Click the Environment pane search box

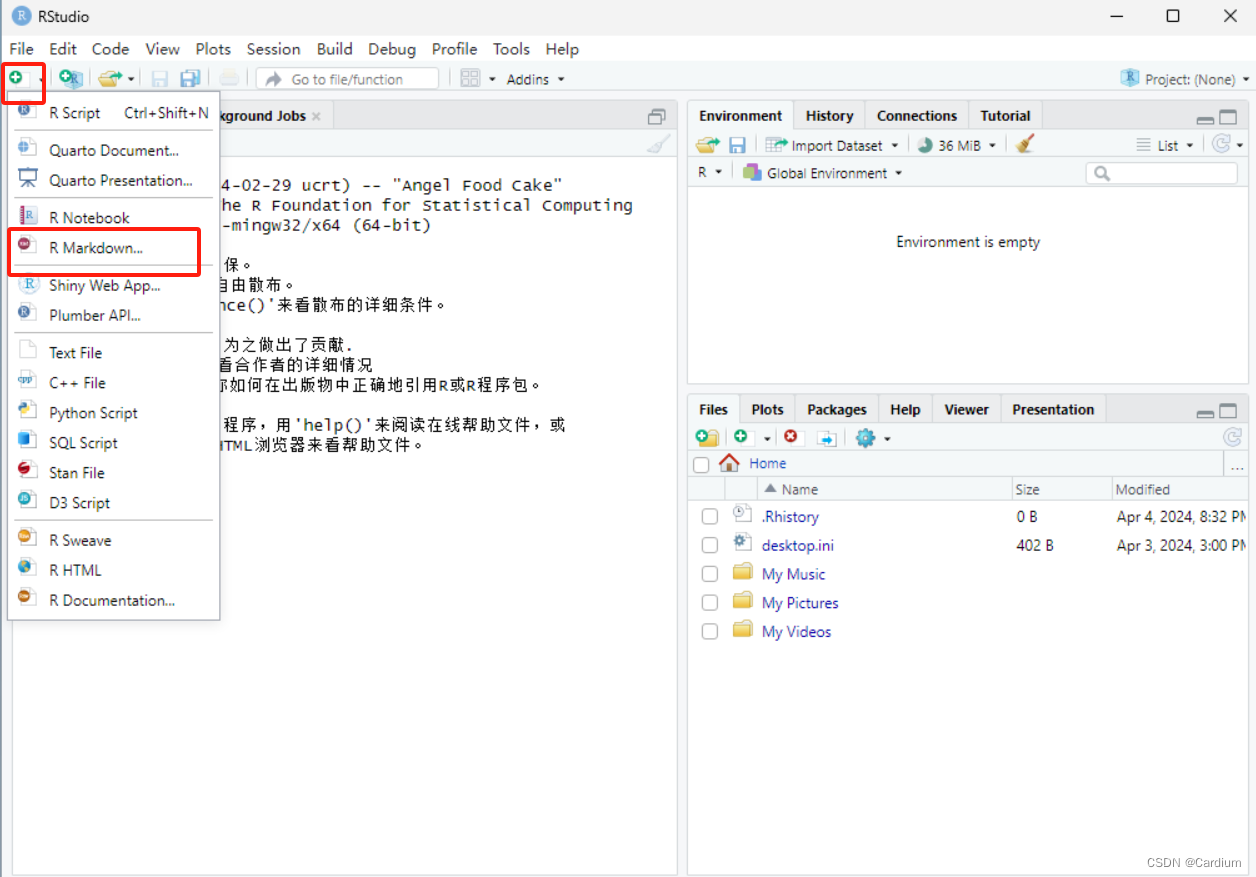coord(1162,173)
